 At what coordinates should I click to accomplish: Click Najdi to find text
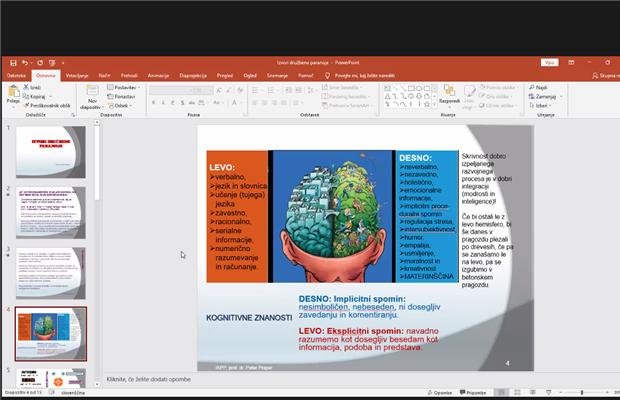[x=538, y=87]
